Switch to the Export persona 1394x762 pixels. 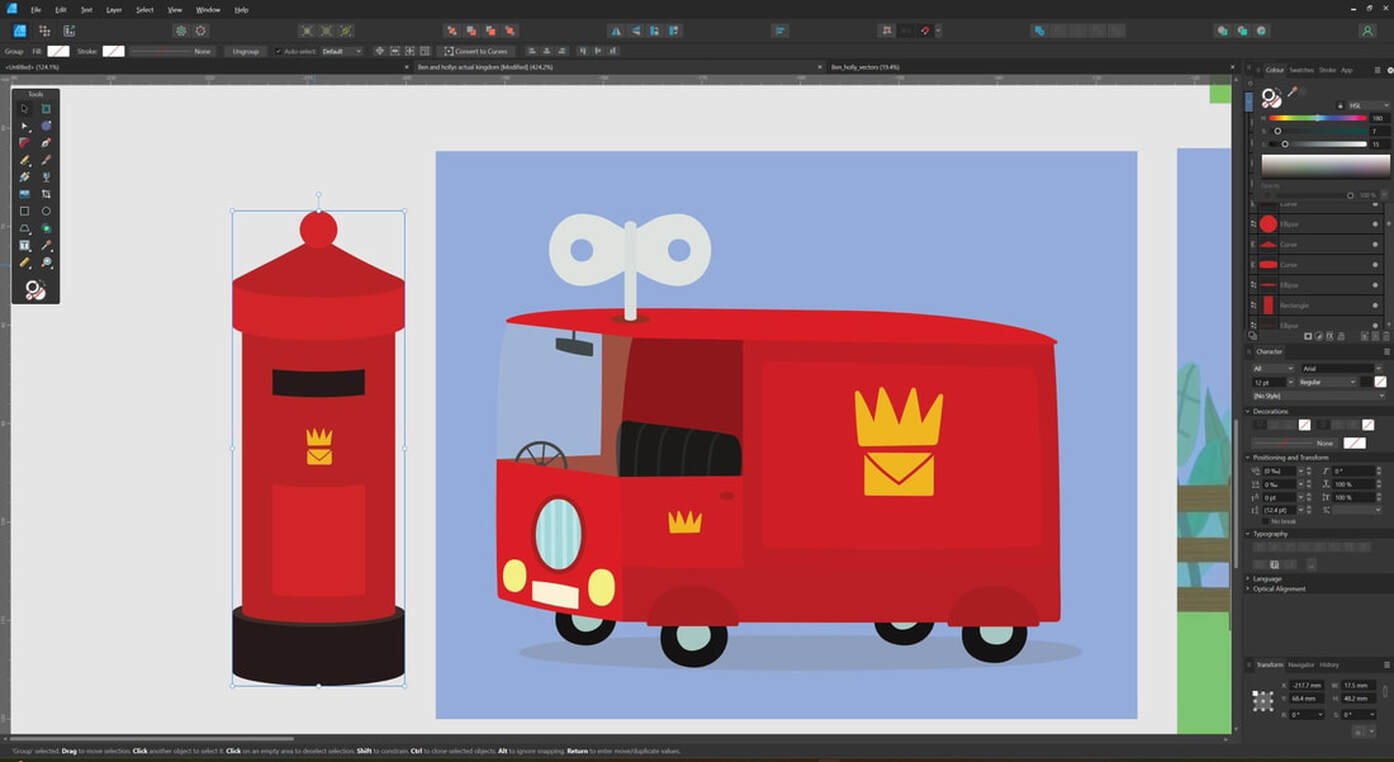click(x=69, y=31)
